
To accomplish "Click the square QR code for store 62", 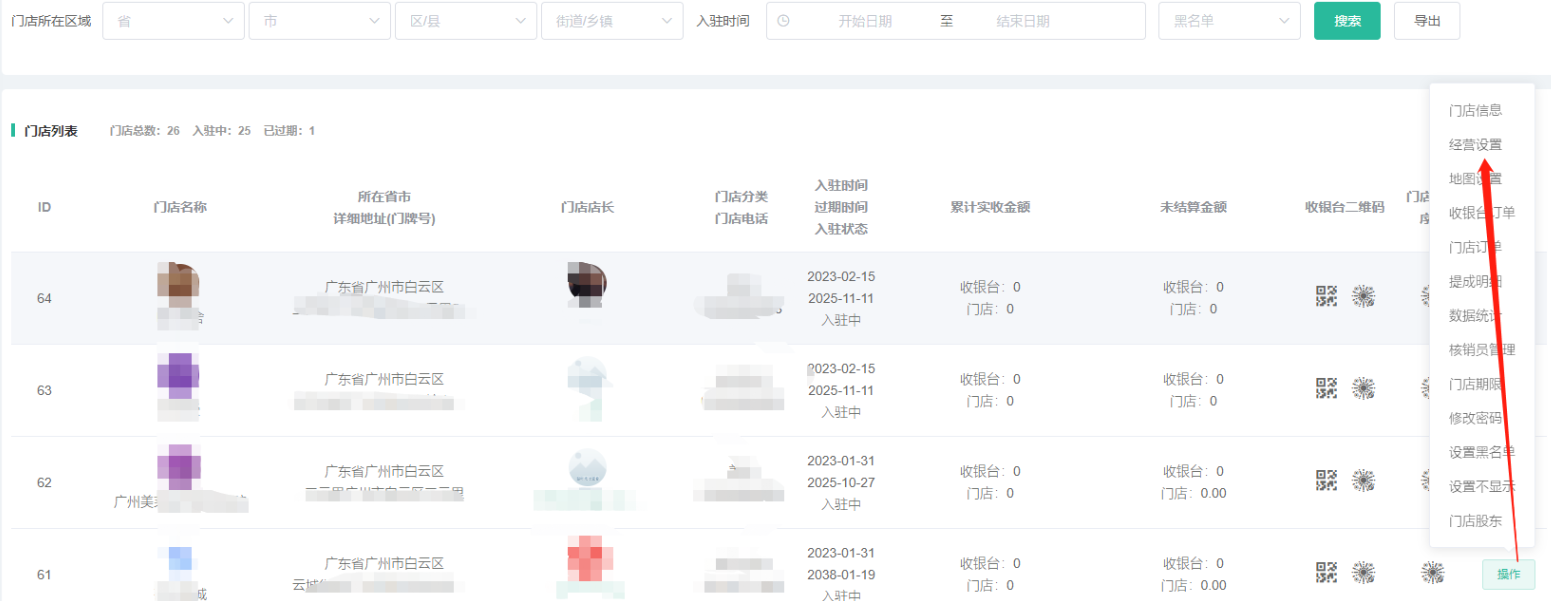I will pos(1326,480).
